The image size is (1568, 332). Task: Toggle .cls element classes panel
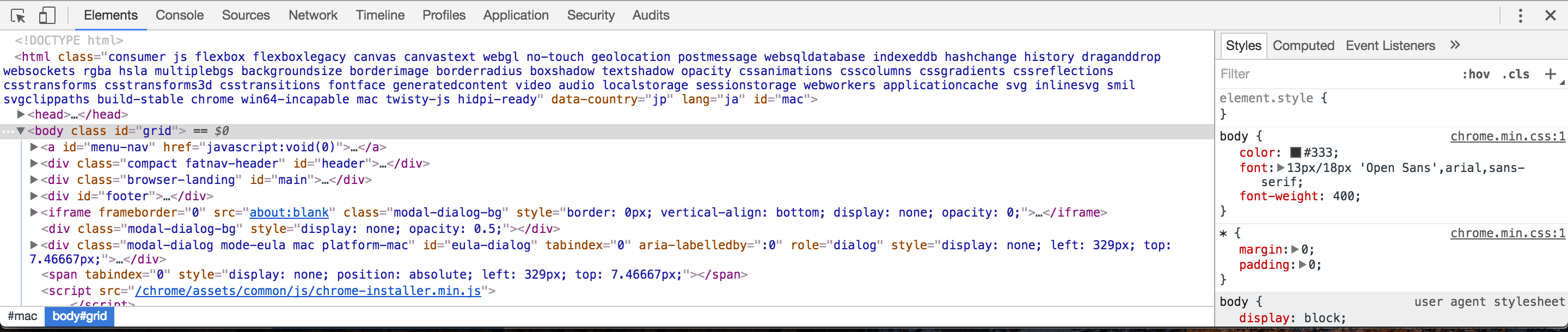[x=1515, y=74]
